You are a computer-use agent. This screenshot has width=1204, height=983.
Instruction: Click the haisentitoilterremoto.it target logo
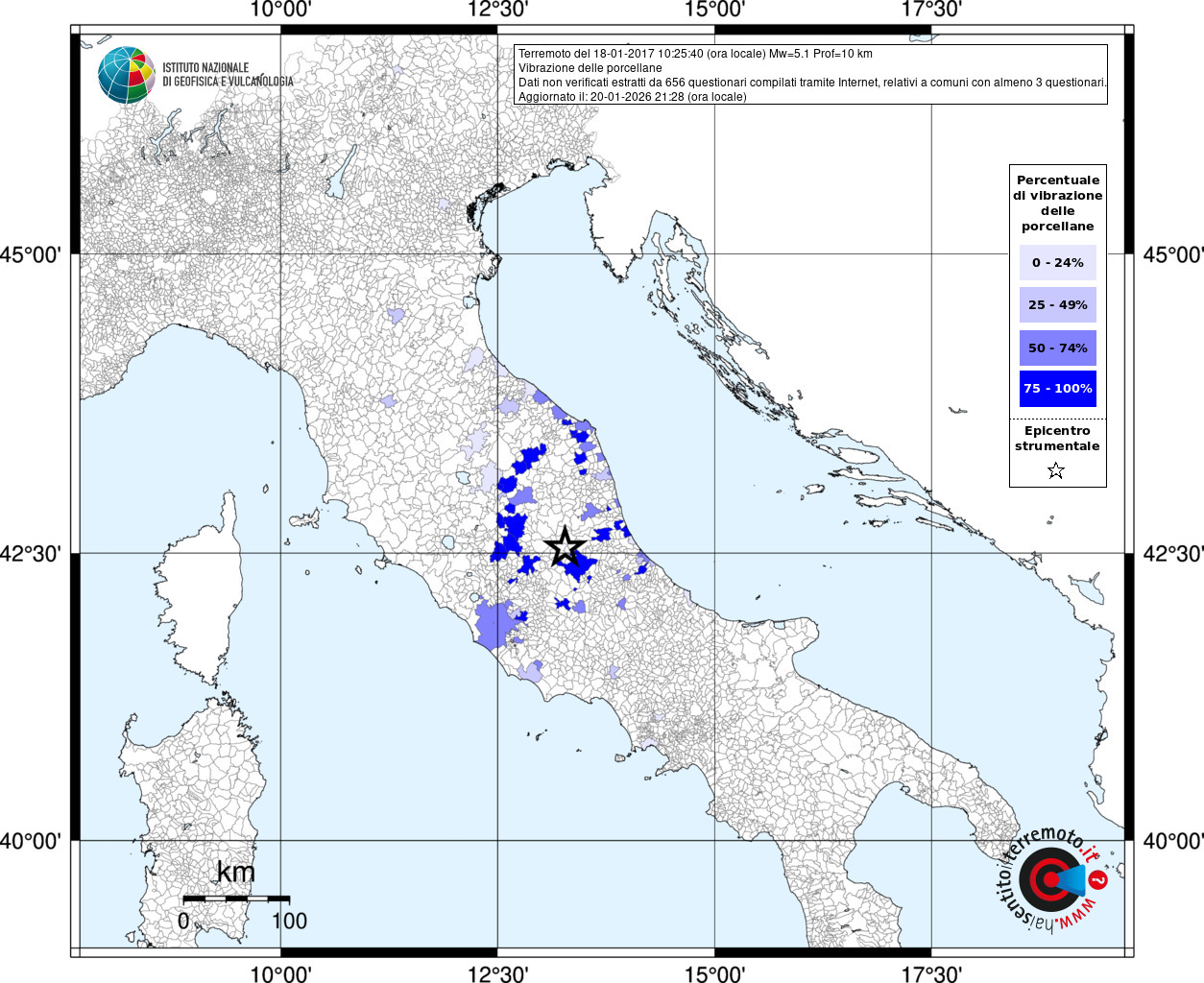1054,879
